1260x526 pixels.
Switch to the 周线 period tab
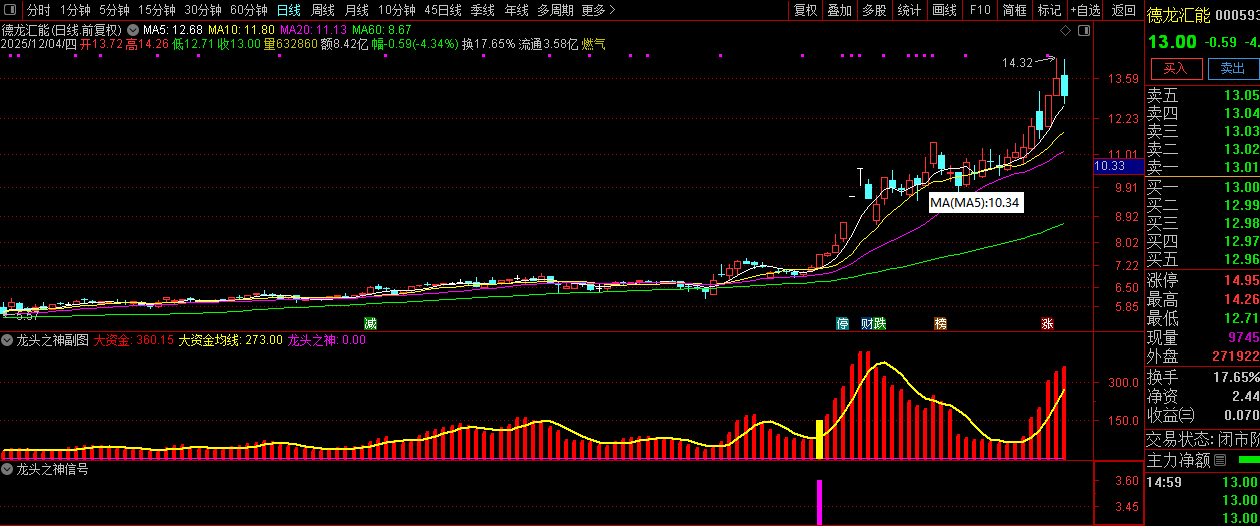322,10
